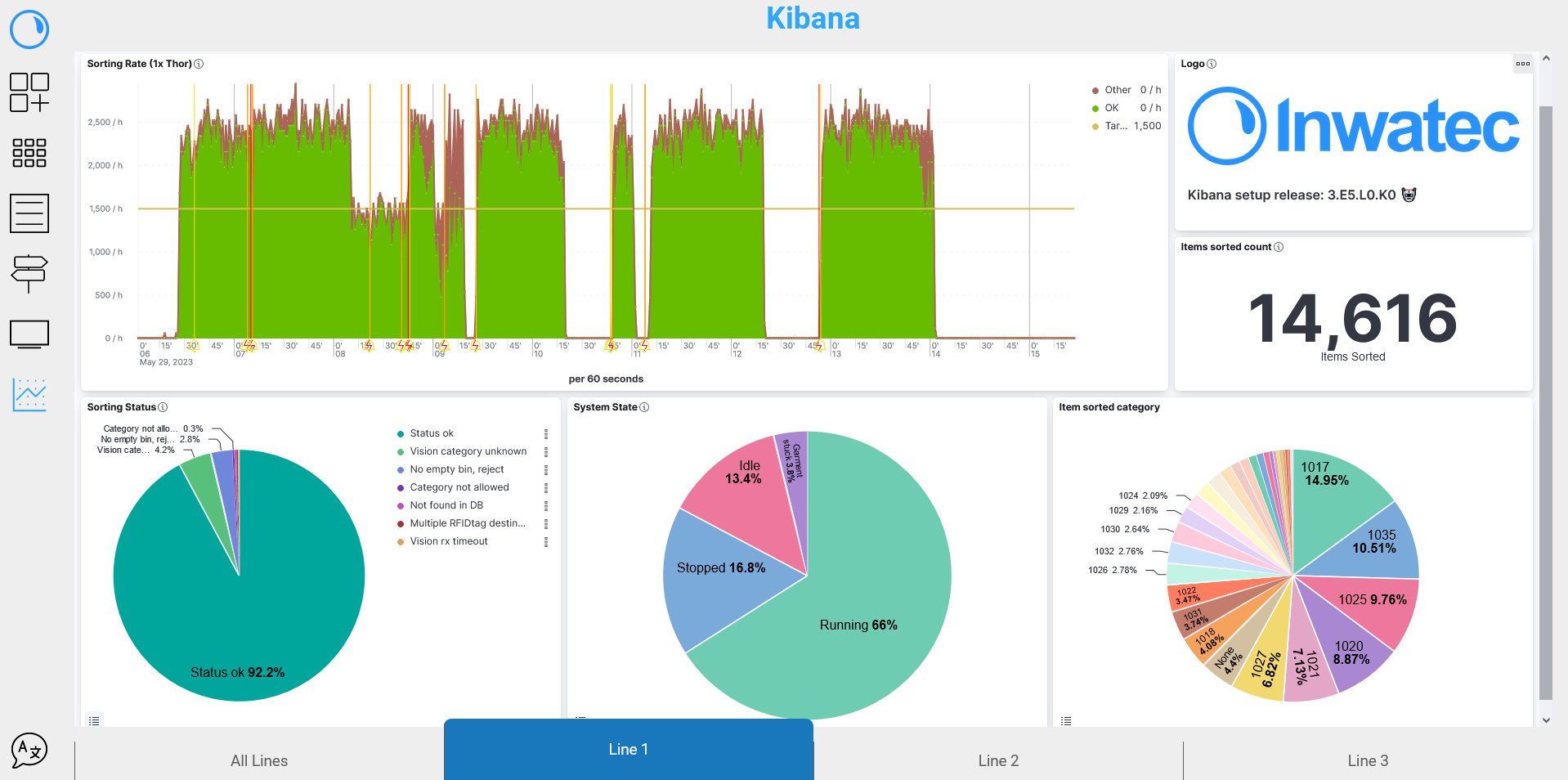The image size is (1568, 780).
Task: Open the line chart icon in the sidebar
Action: pos(29,395)
